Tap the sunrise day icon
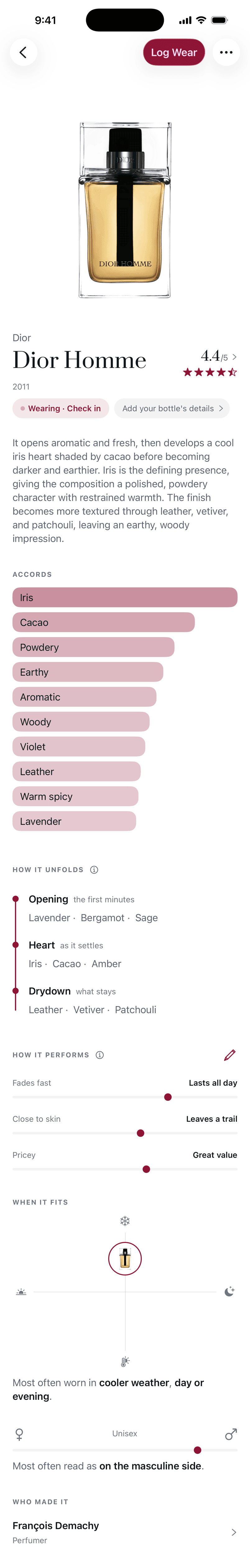This screenshot has height=1568, width=250. [x=21, y=1292]
